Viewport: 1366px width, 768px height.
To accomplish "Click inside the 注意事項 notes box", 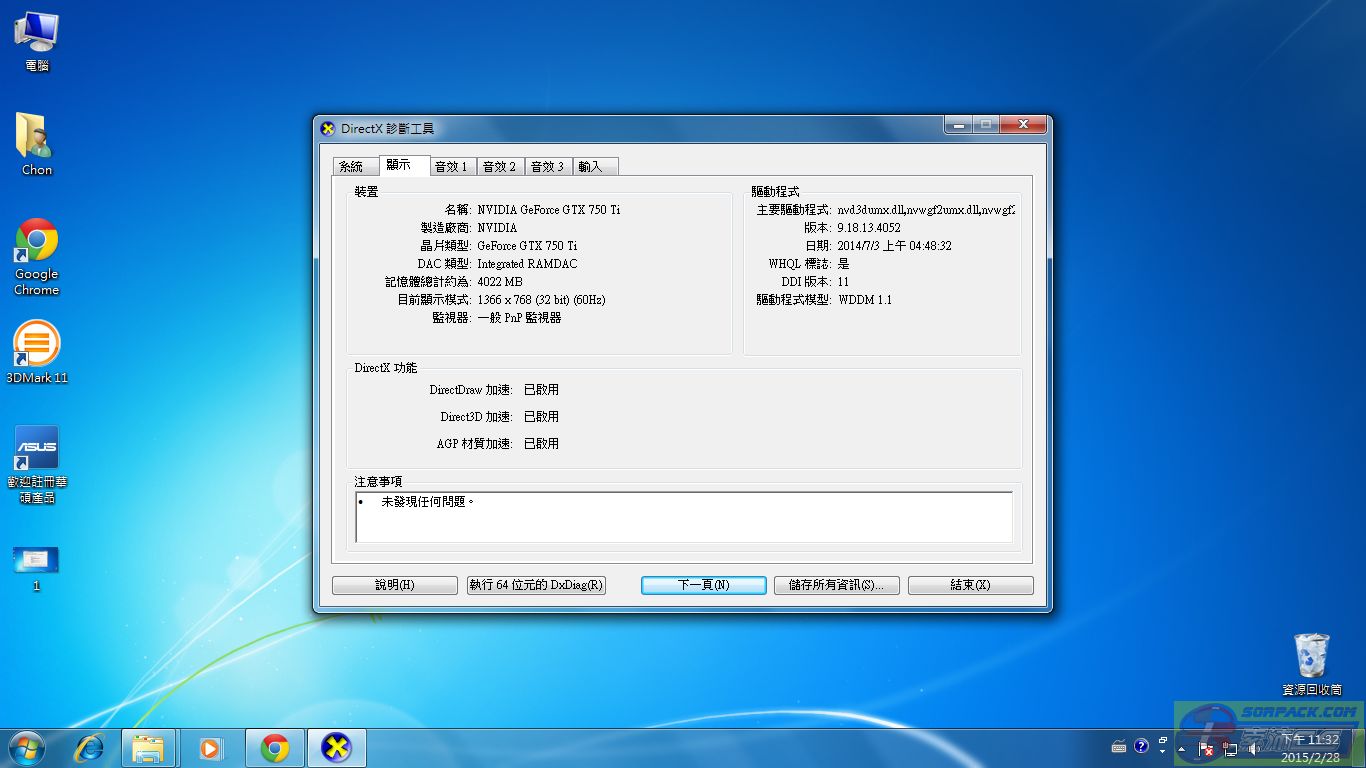I will [x=684, y=517].
